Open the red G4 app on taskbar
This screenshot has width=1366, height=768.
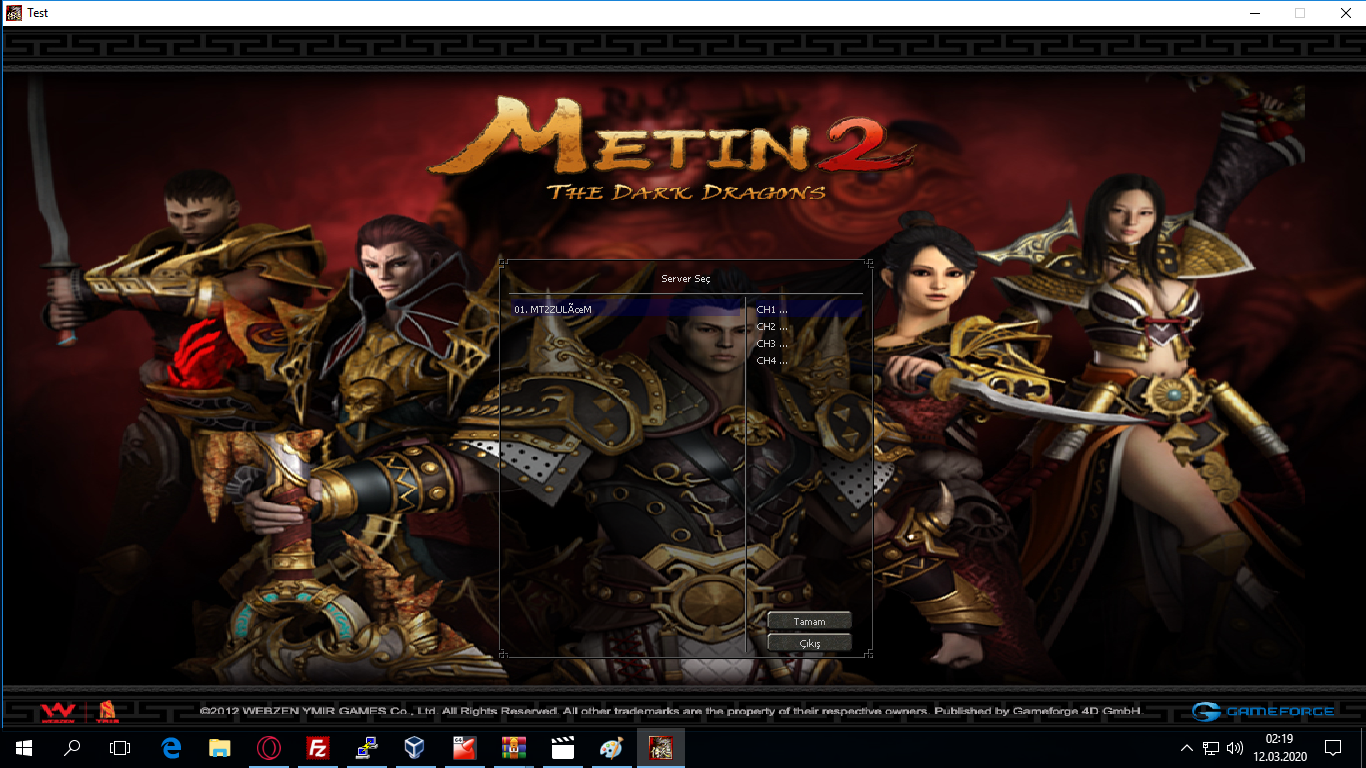point(465,747)
